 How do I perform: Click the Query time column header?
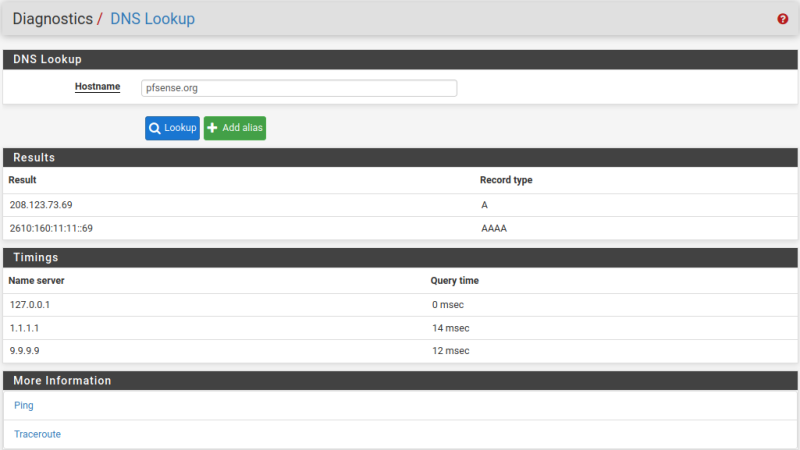(455, 281)
